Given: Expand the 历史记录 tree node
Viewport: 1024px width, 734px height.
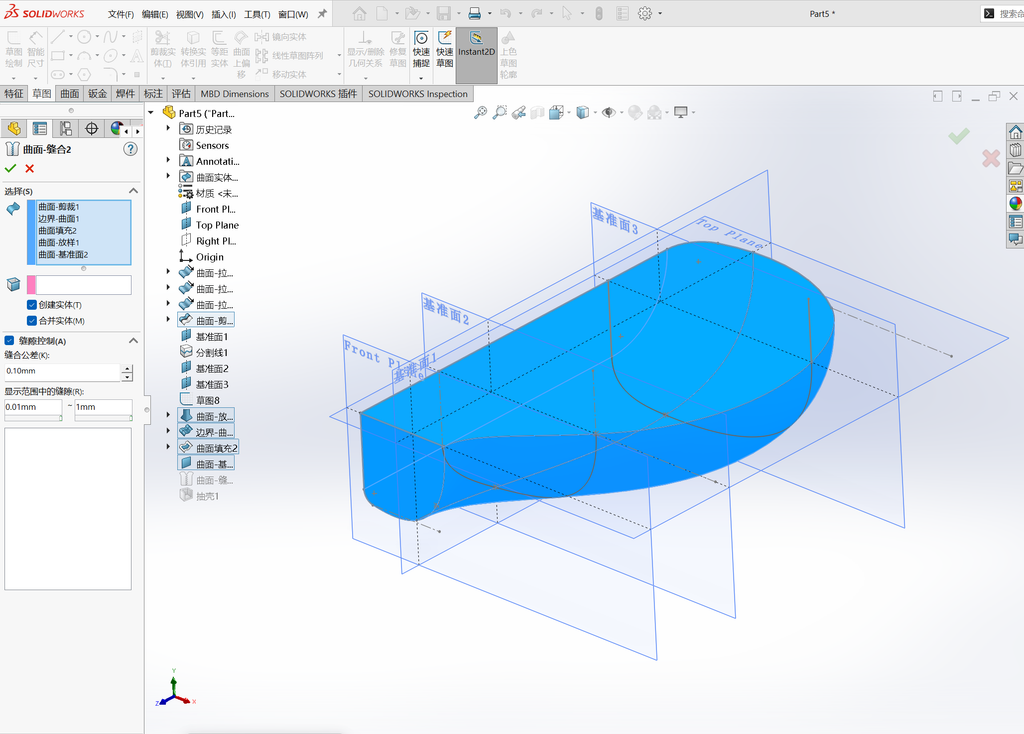Looking at the screenshot, I should coord(168,128).
